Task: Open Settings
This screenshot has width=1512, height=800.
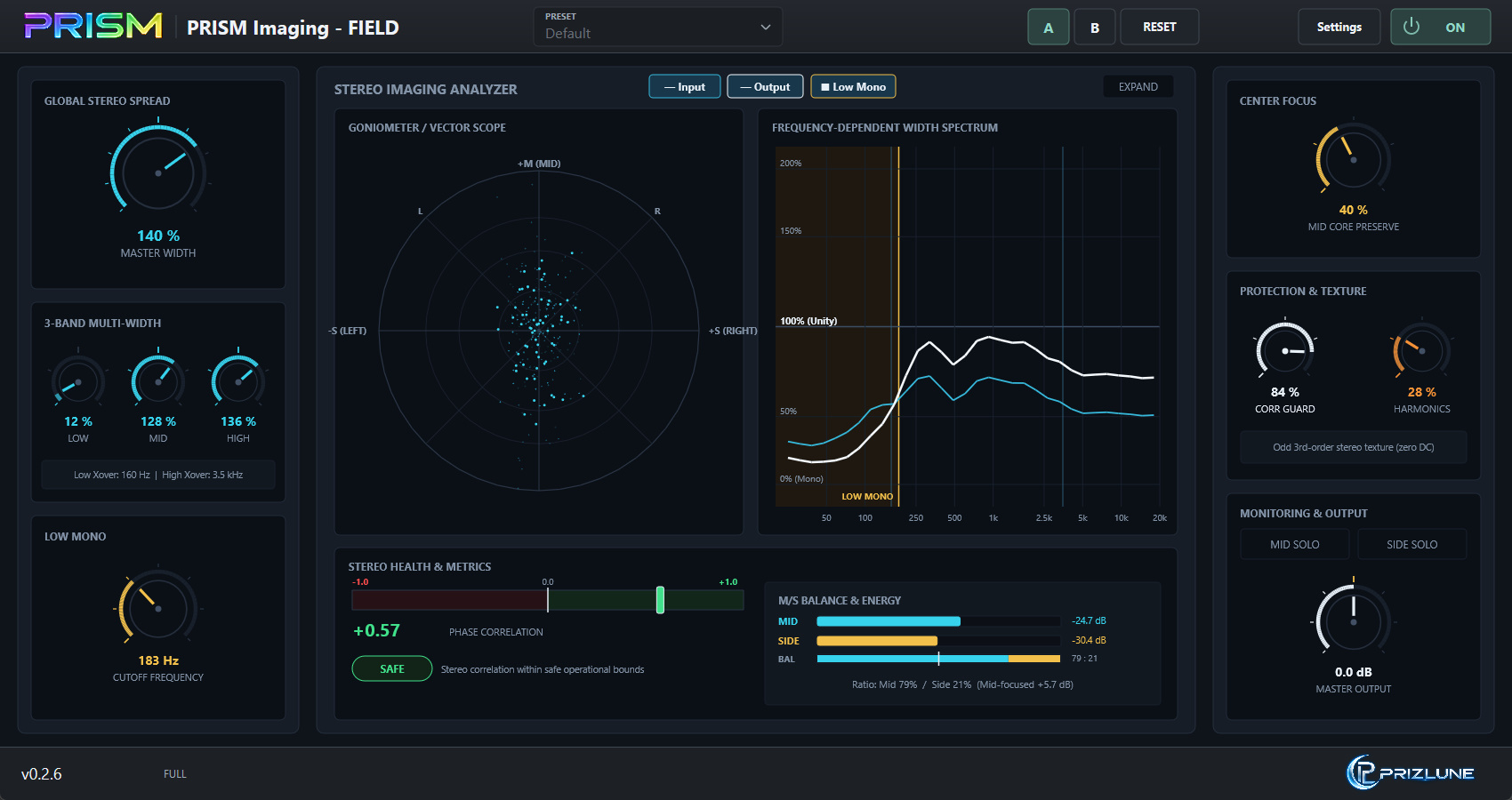Action: 1339,27
